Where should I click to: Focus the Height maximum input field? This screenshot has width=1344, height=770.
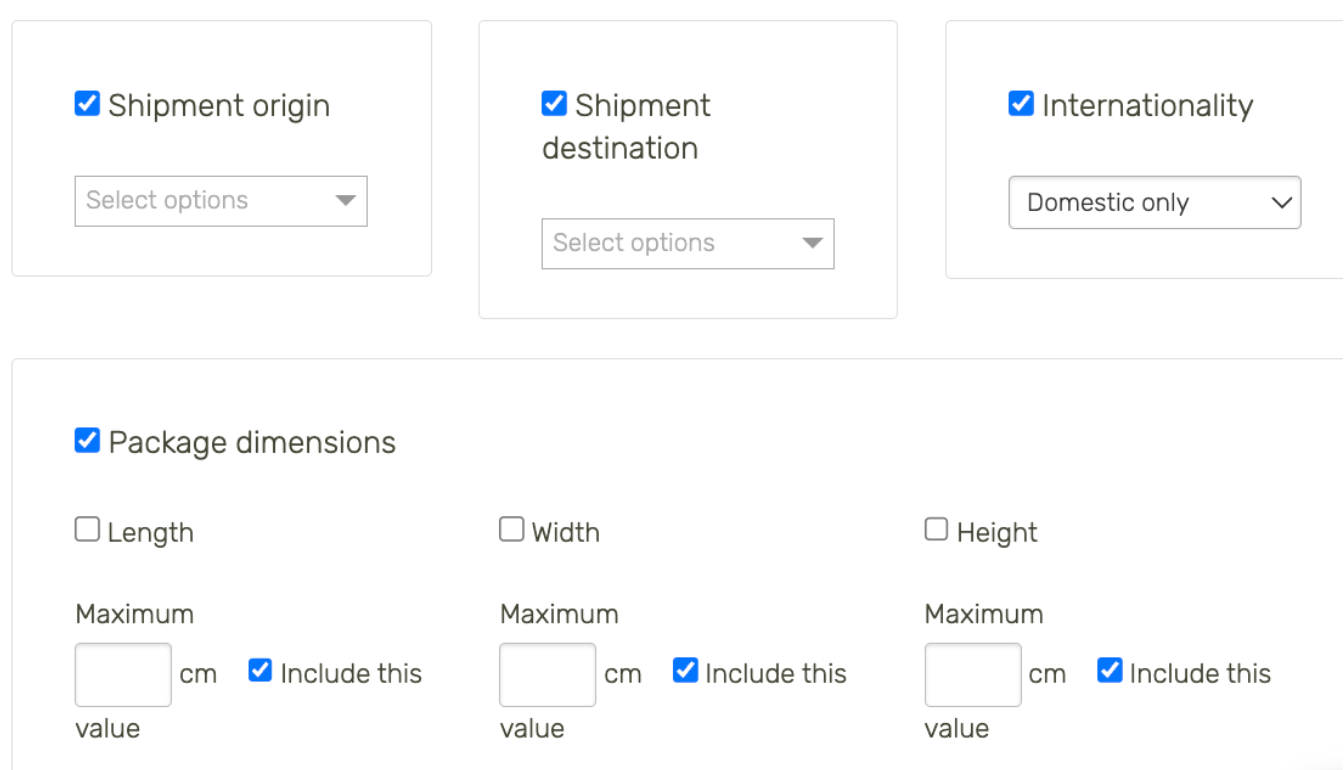click(x=973, y=675)
